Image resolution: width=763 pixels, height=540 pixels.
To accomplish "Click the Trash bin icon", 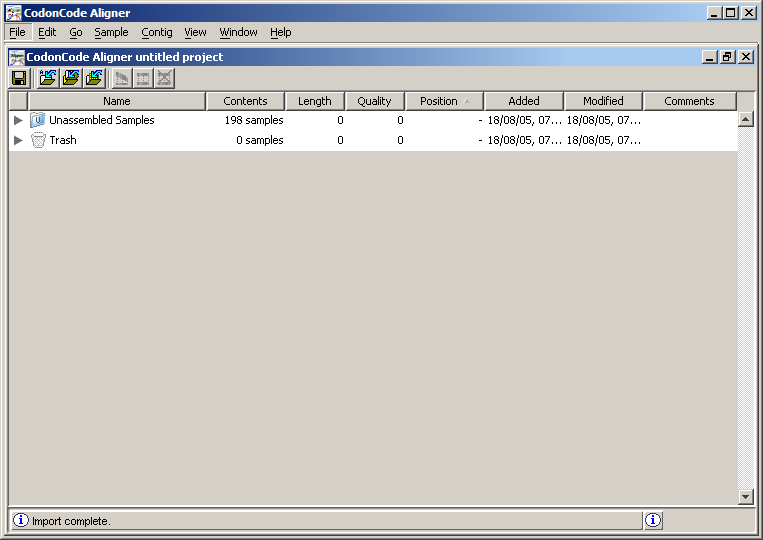I will pos(38,140).
